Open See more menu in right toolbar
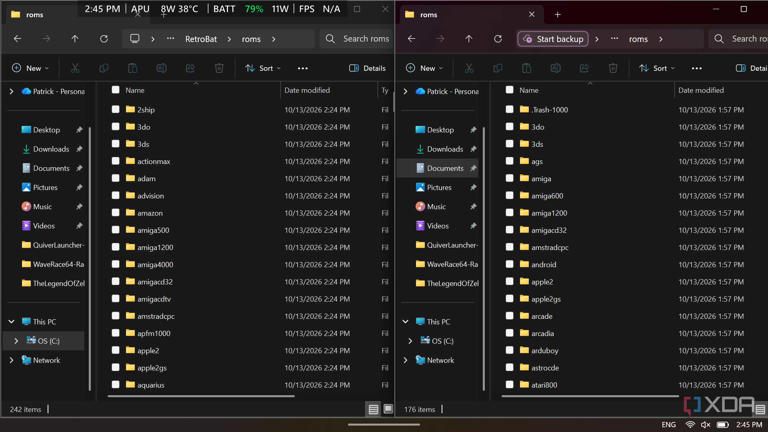Viewport: 768px width, 432px height. click(696, 68)
